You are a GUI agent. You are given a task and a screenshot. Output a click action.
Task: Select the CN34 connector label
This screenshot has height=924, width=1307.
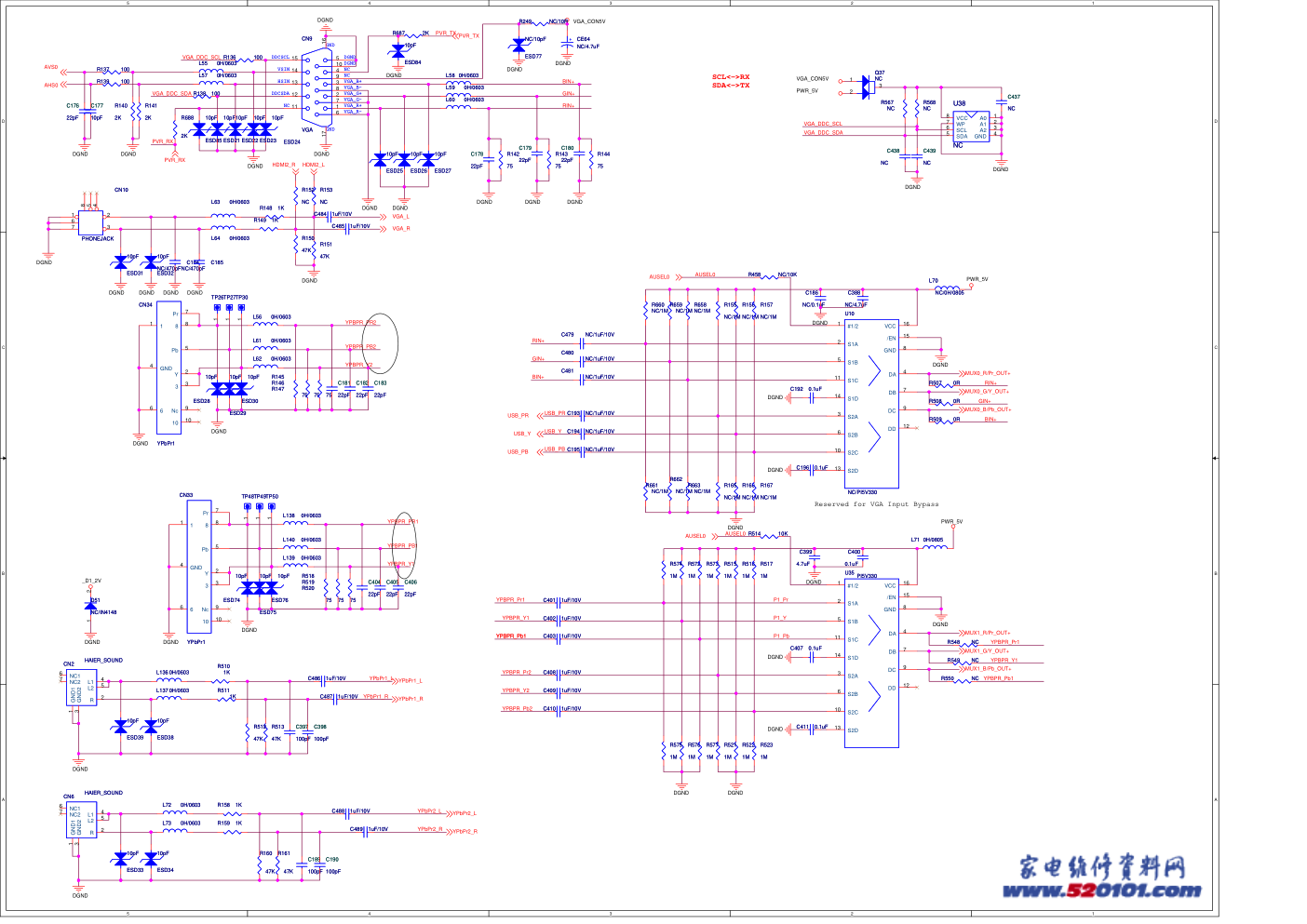146,305
